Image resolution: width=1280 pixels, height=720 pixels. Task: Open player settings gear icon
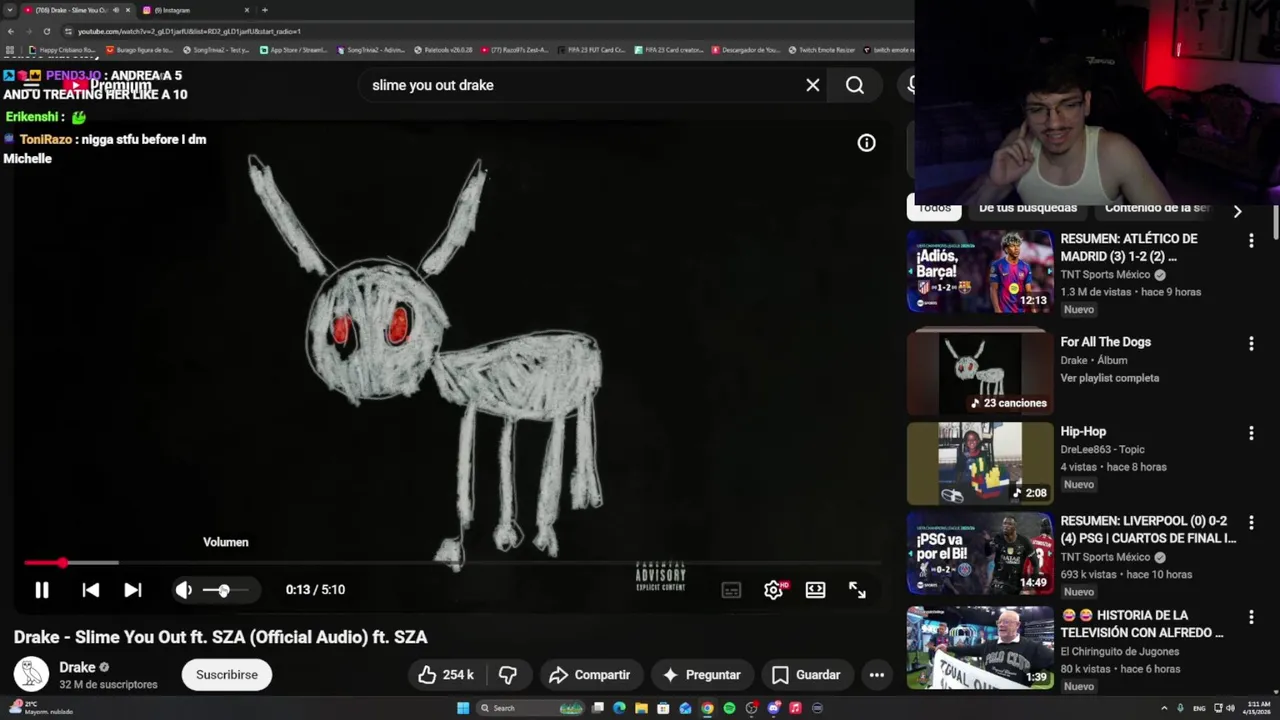773,590
